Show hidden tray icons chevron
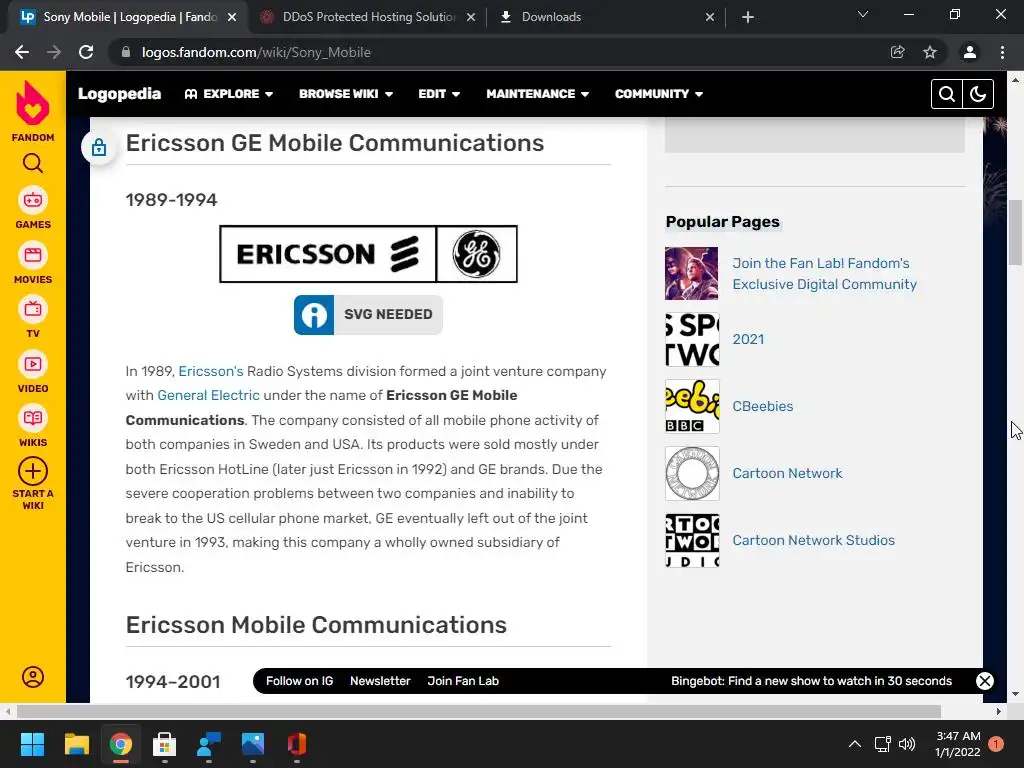This screenshot has width=1024, height=768. tap(854, 744)
